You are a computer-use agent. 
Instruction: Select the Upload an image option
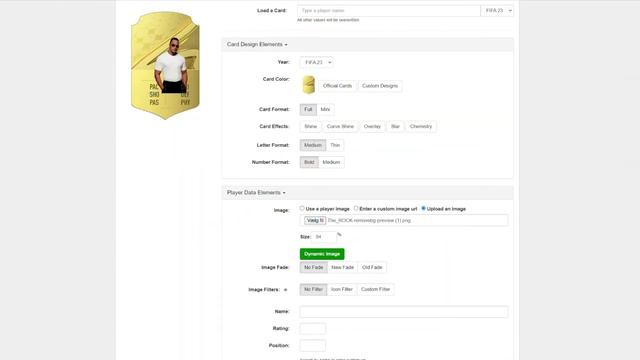pyautogui.click(x=423, y=209)
